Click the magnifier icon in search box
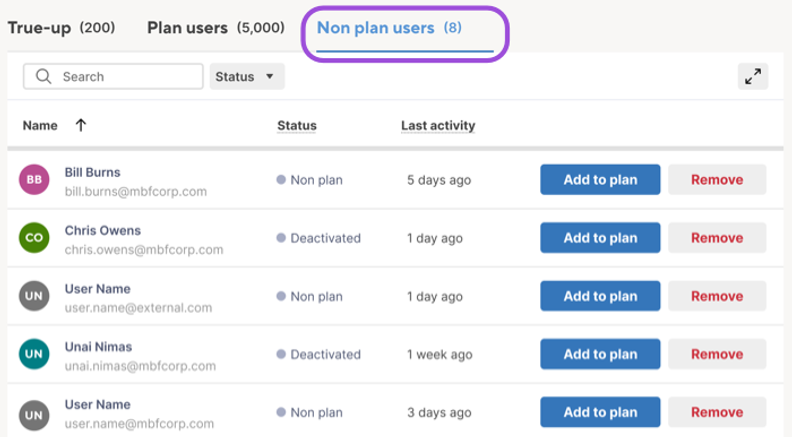Viewport: 792px width, 437px height. point(43,76)
